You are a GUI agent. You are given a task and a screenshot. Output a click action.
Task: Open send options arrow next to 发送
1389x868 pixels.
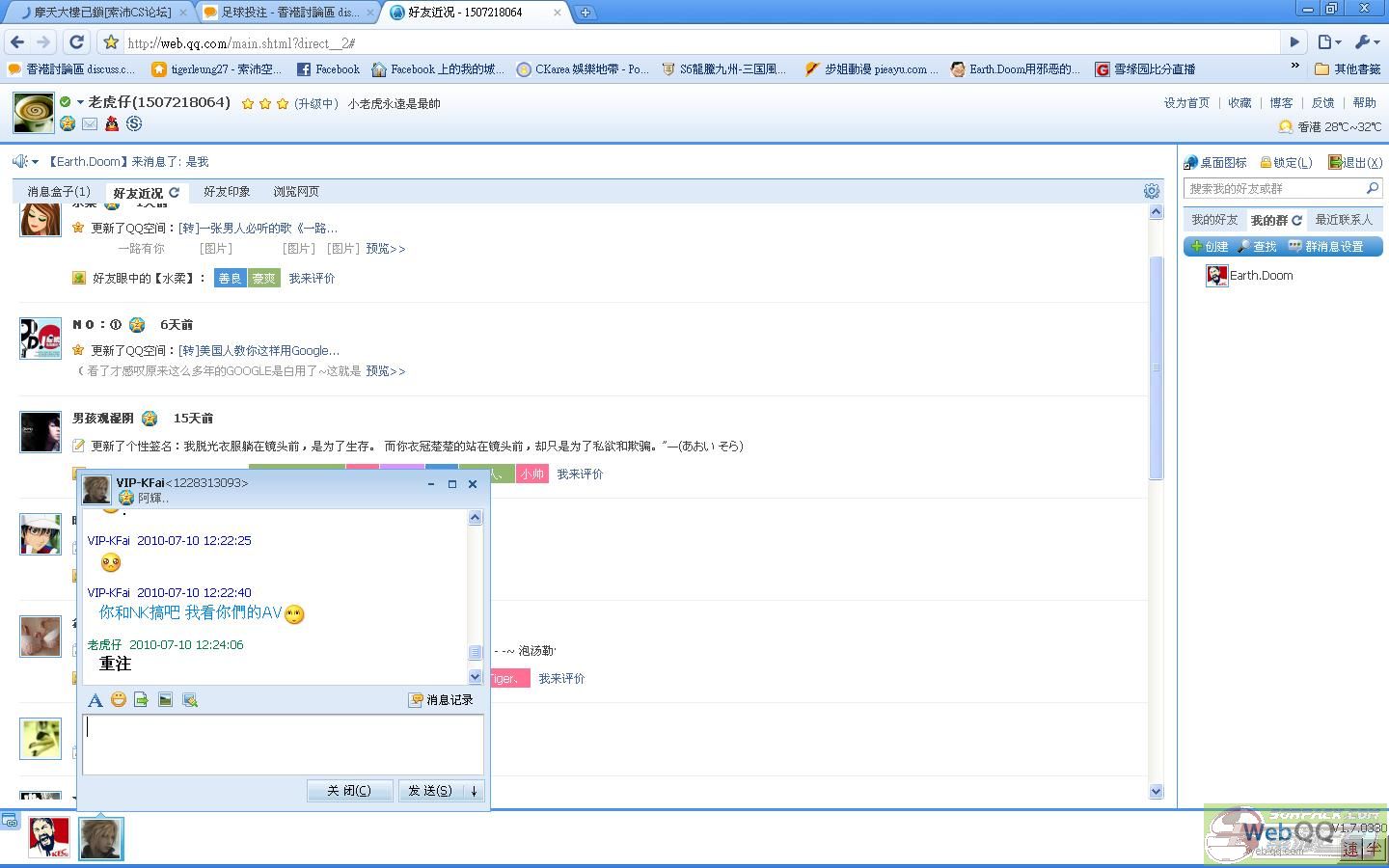(474, 791)
